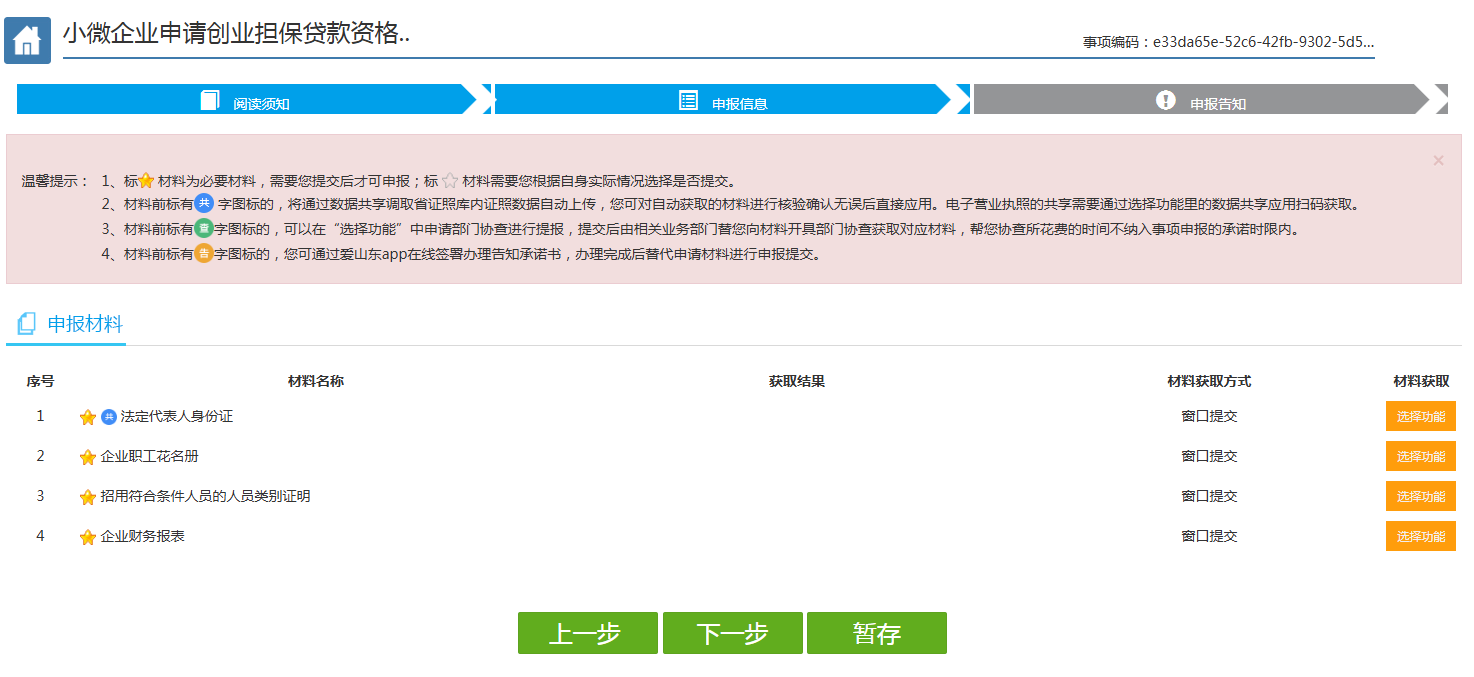Viewport: 1474px width, 677px height.
Task: Click the star beside 企业财务报表
Action: [87, 536]
